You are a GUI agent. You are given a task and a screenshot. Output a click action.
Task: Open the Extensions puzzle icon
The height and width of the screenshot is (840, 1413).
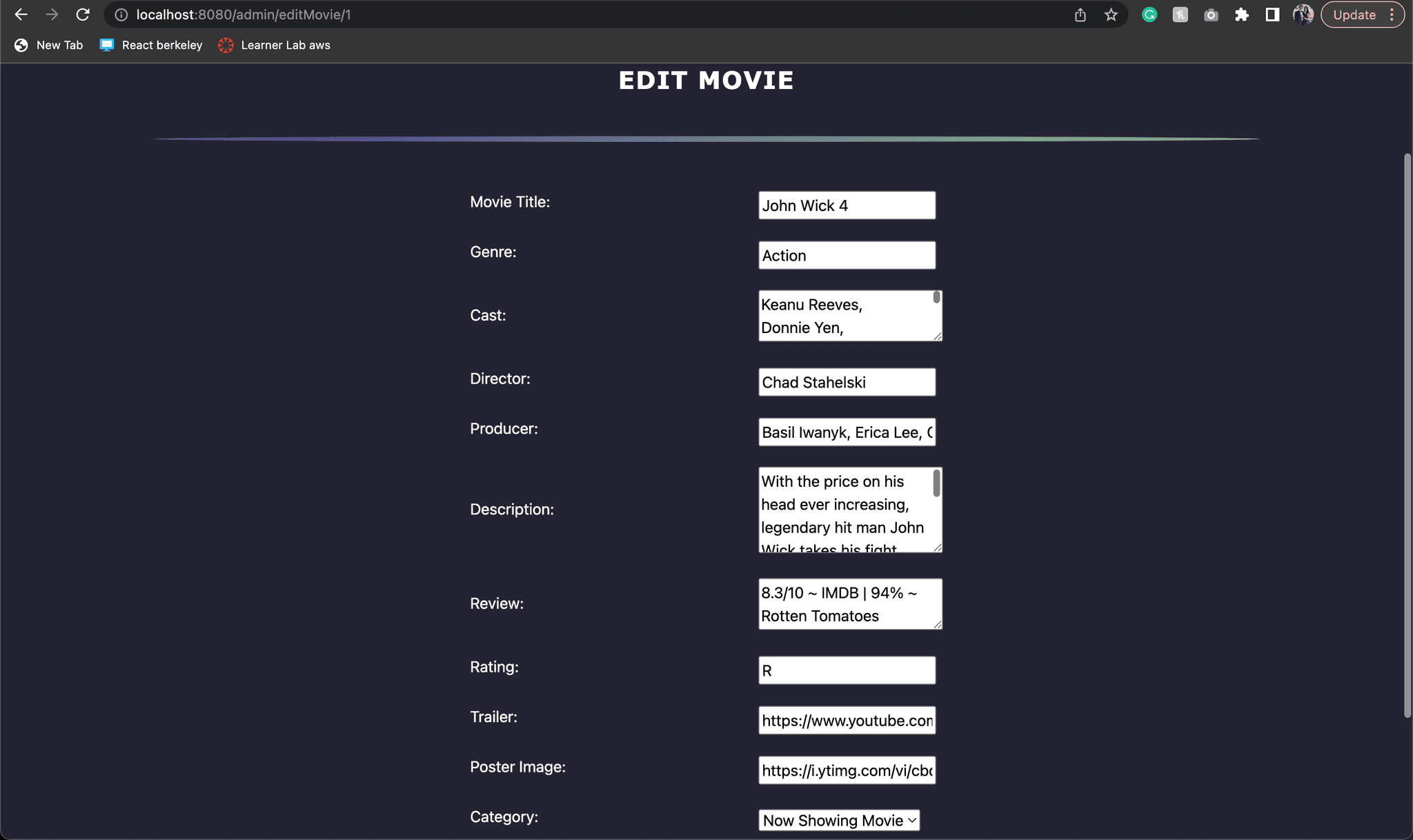1242,14
